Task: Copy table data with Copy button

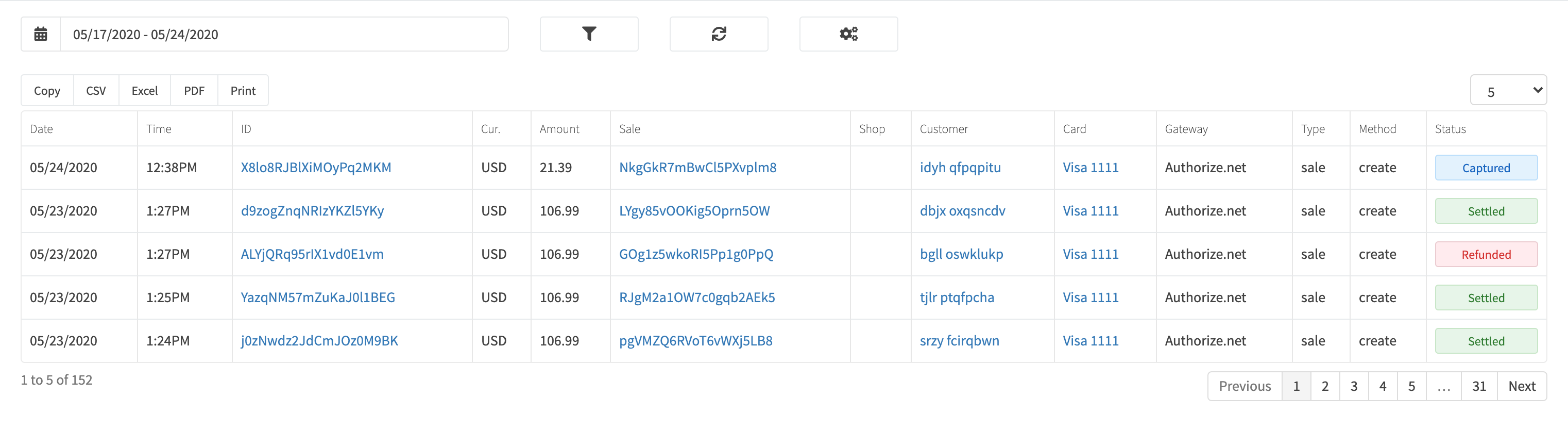Action: [47, 91]
